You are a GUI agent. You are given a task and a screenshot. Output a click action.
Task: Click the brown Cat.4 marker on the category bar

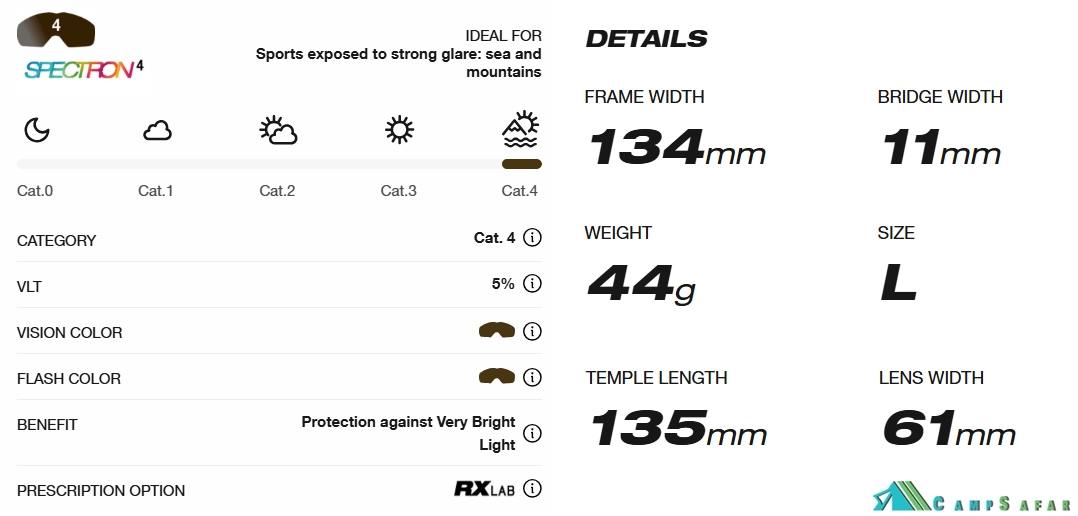(x=522, y=164)
